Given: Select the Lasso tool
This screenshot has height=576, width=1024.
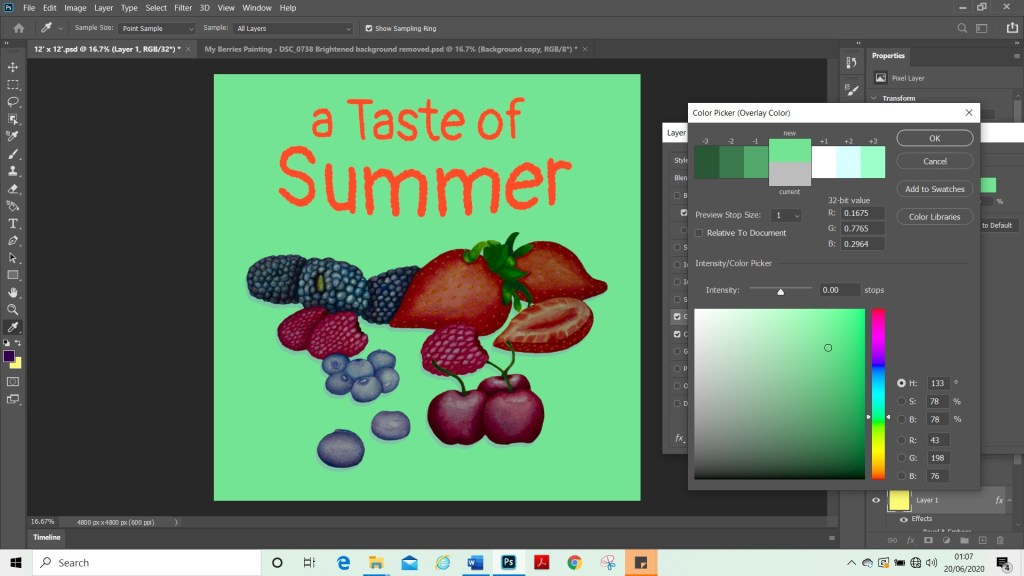Looking at the screenshot, I should (12, 102).
